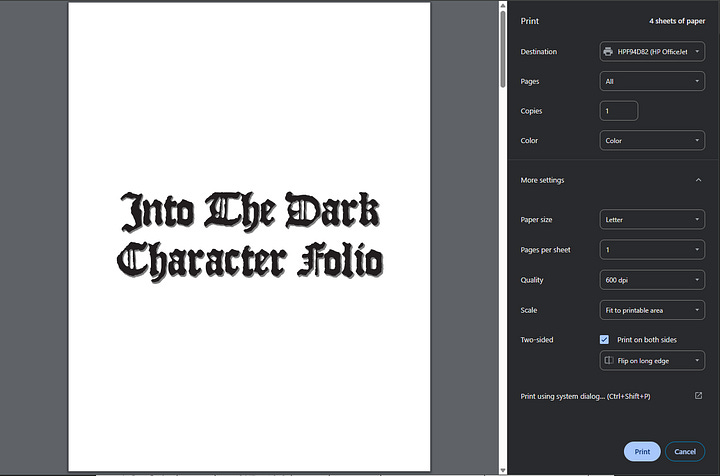Viewport: 720px width, 476px height.
Task: Collapse the More settings section
Action: [x=698, y=180]
